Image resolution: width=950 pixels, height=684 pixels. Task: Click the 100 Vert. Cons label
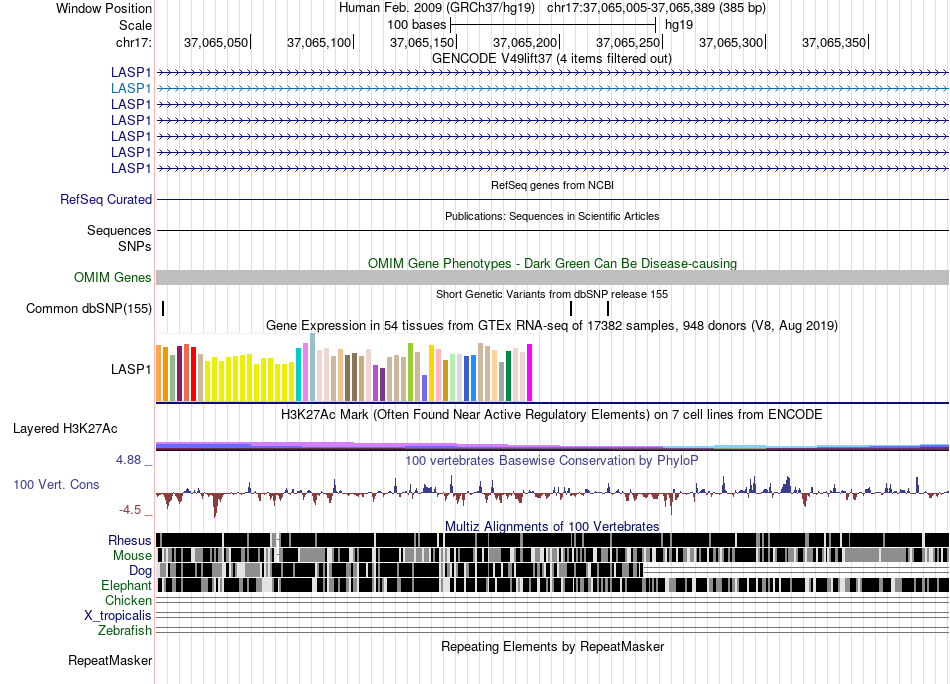pos(56,485)
